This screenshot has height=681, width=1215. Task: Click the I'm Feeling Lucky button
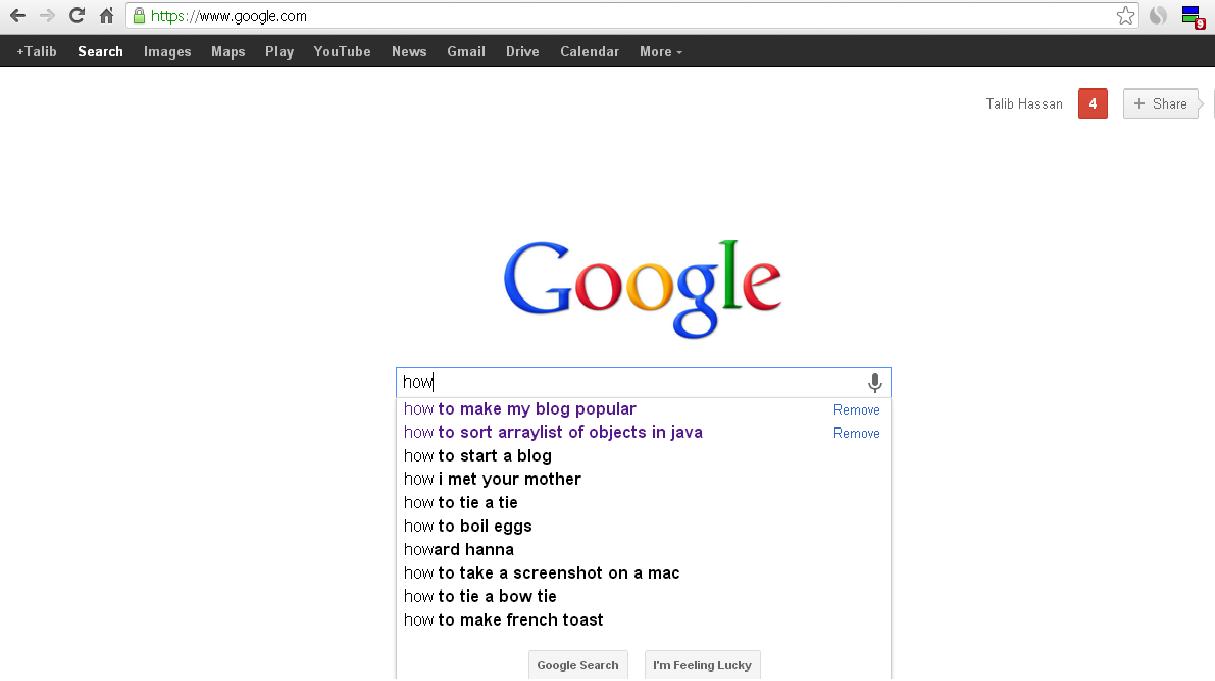click(702, 664)
